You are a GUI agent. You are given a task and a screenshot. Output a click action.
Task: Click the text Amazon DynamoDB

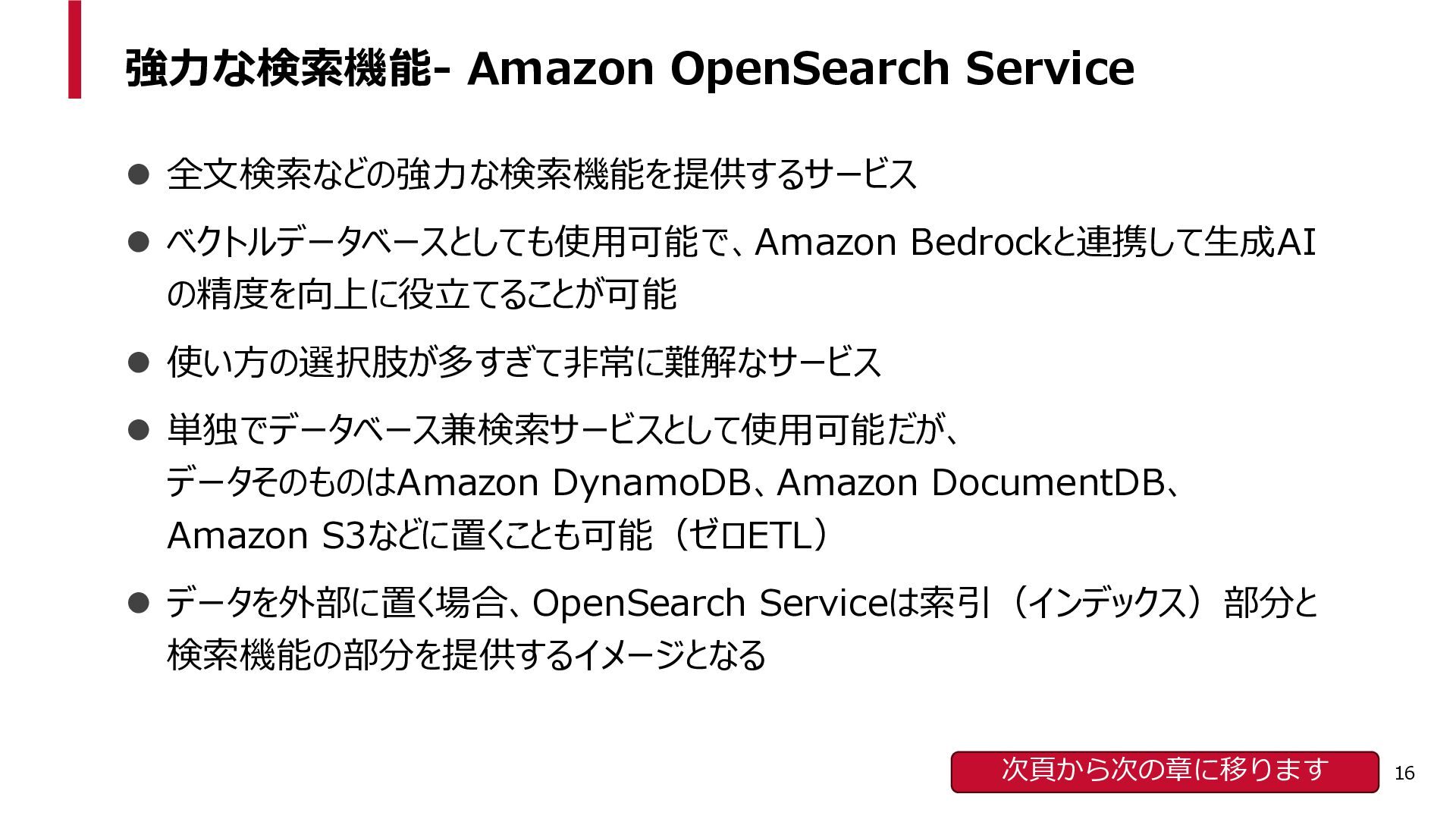pos(573,482)
